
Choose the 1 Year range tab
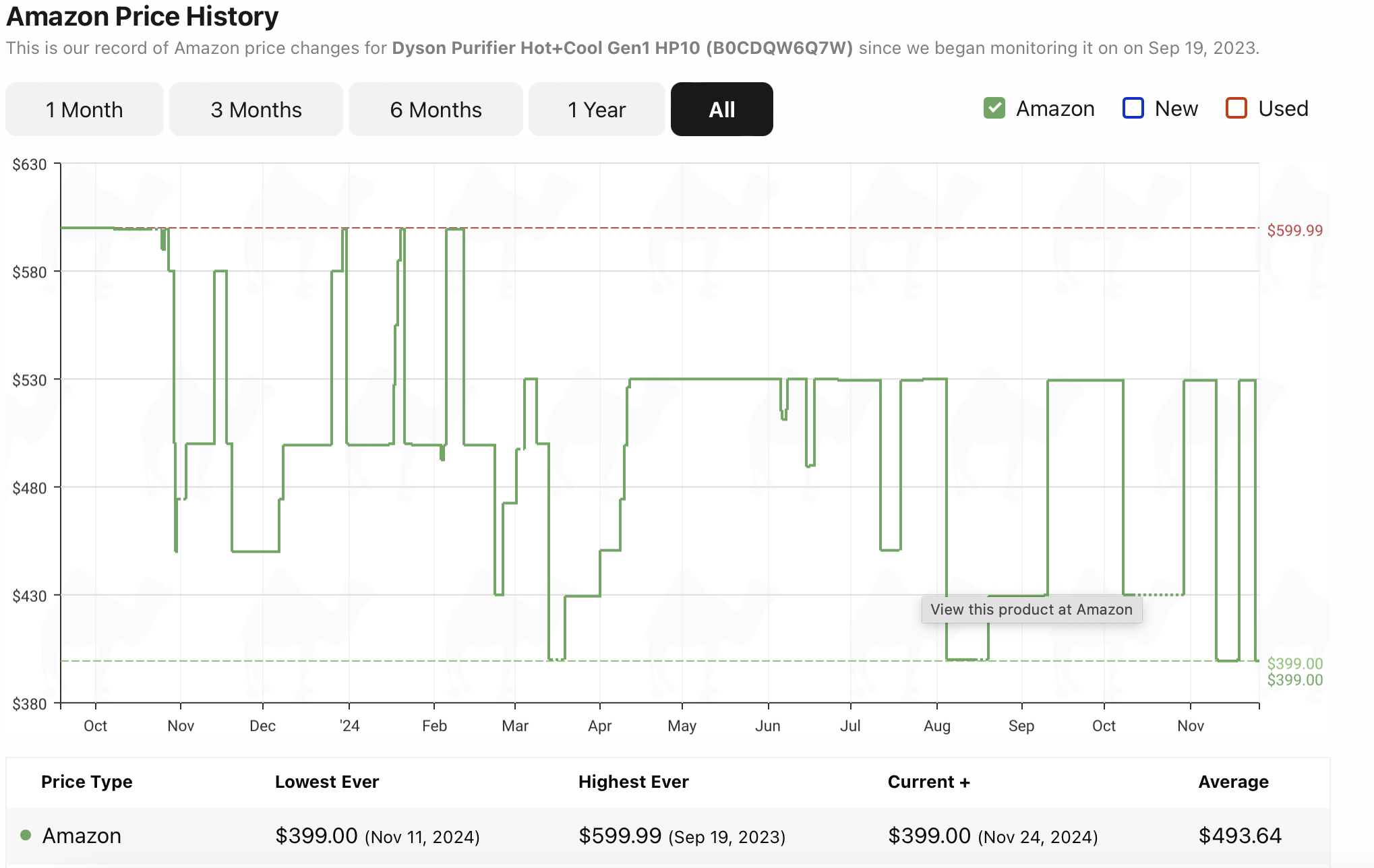(597, 109)
